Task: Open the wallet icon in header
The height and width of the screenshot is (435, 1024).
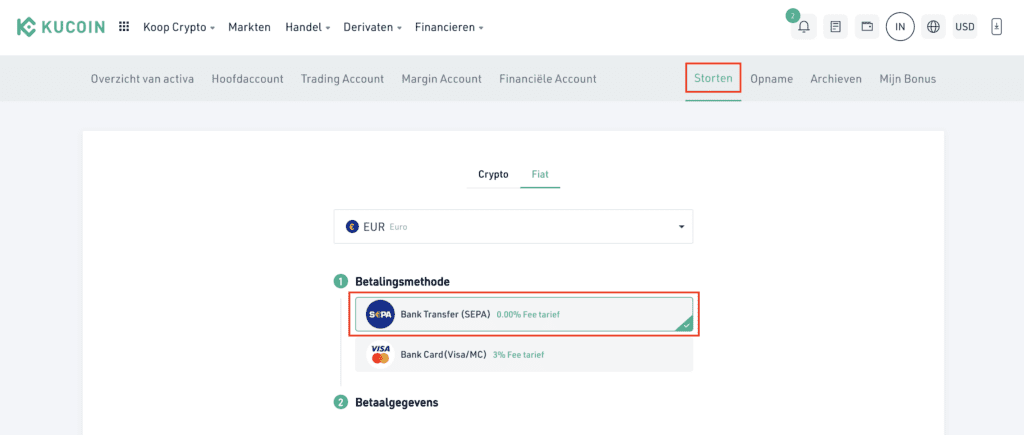Action: tap(867, 27)
